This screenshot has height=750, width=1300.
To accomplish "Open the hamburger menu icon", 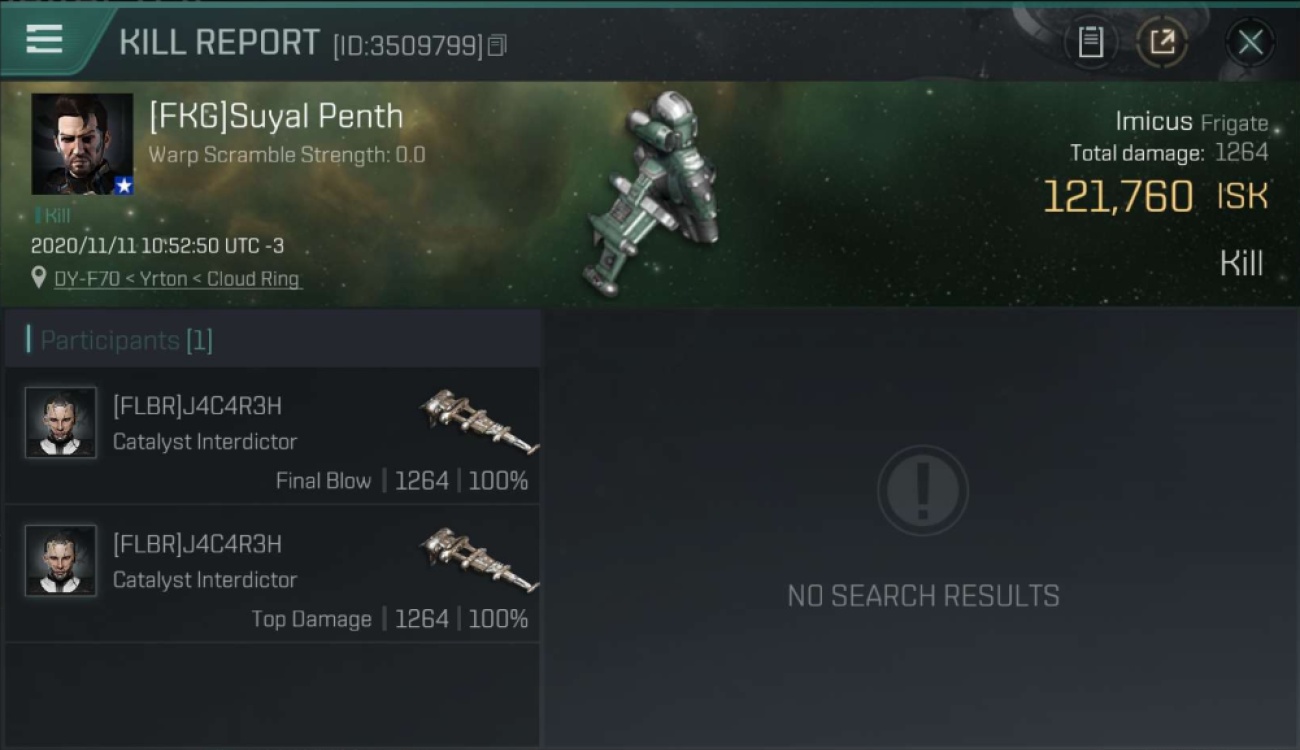I will click(44, 40).
